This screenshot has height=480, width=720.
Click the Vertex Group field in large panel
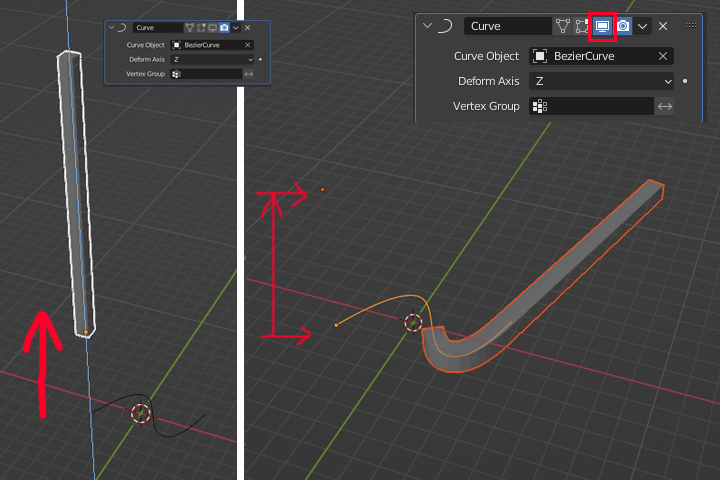pyautogui.click(x=591, y=106)
